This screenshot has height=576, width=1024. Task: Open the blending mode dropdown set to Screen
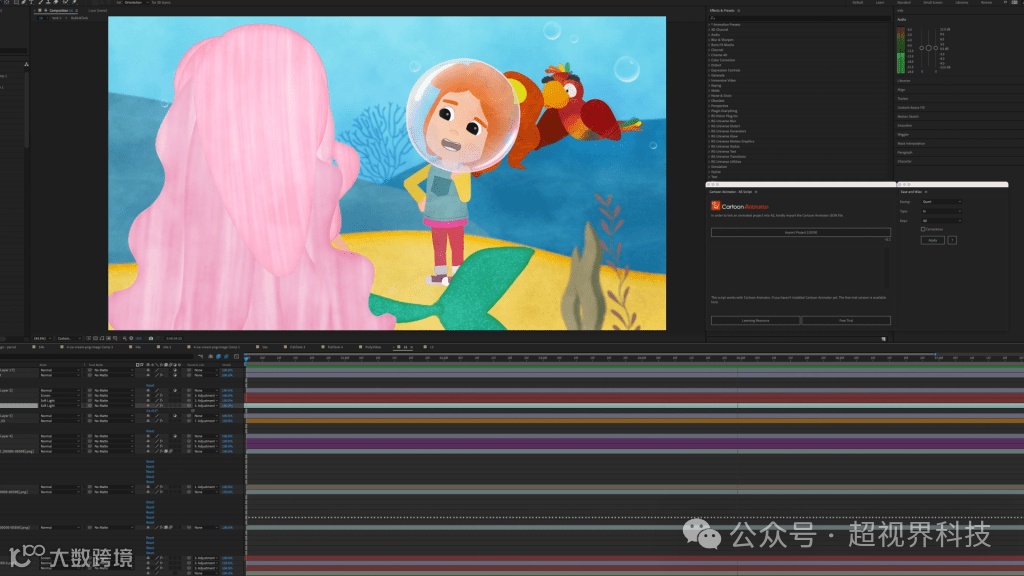[x=59, y=396]
